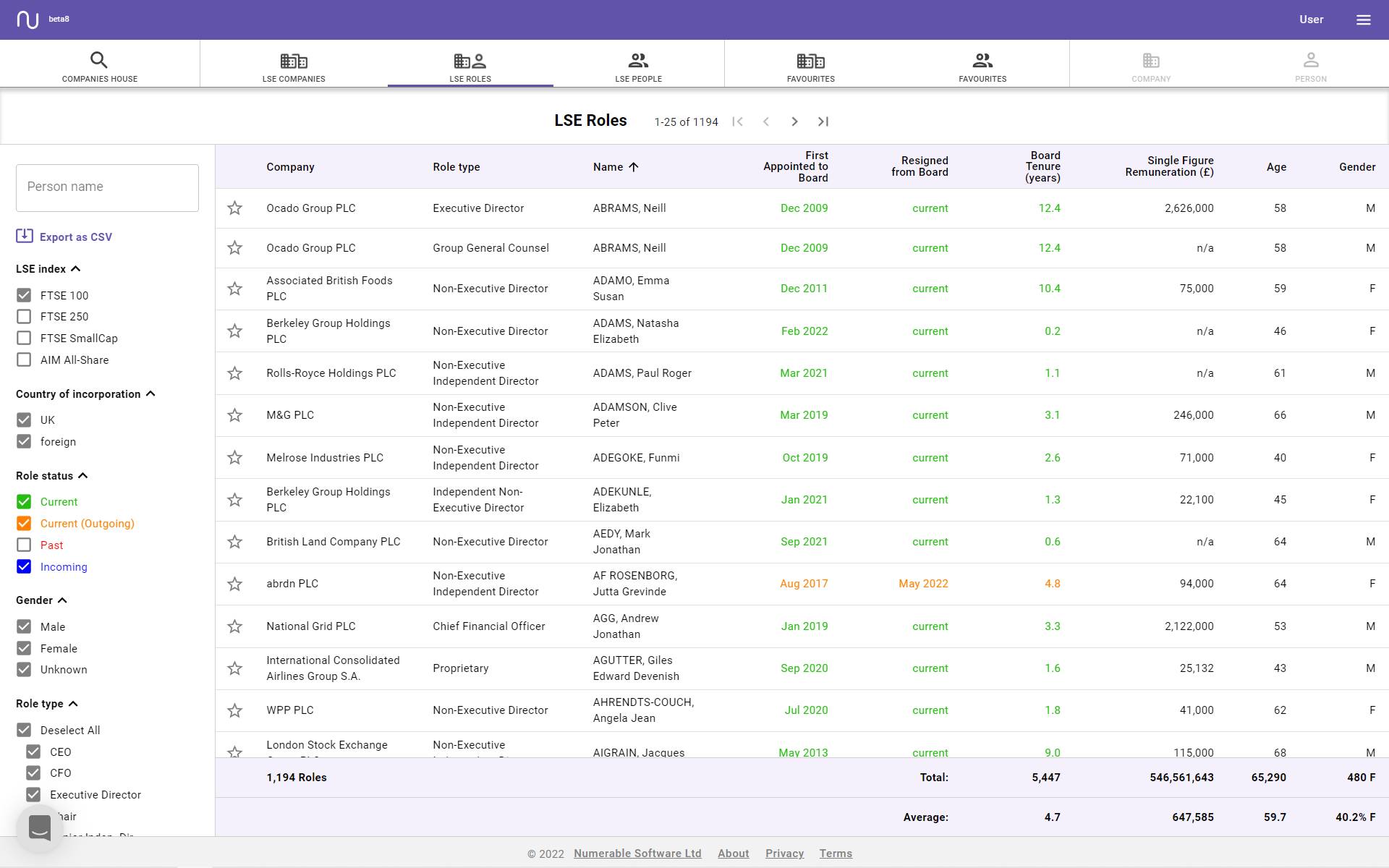Star the British Land Company PLC row

coord(234,542)
